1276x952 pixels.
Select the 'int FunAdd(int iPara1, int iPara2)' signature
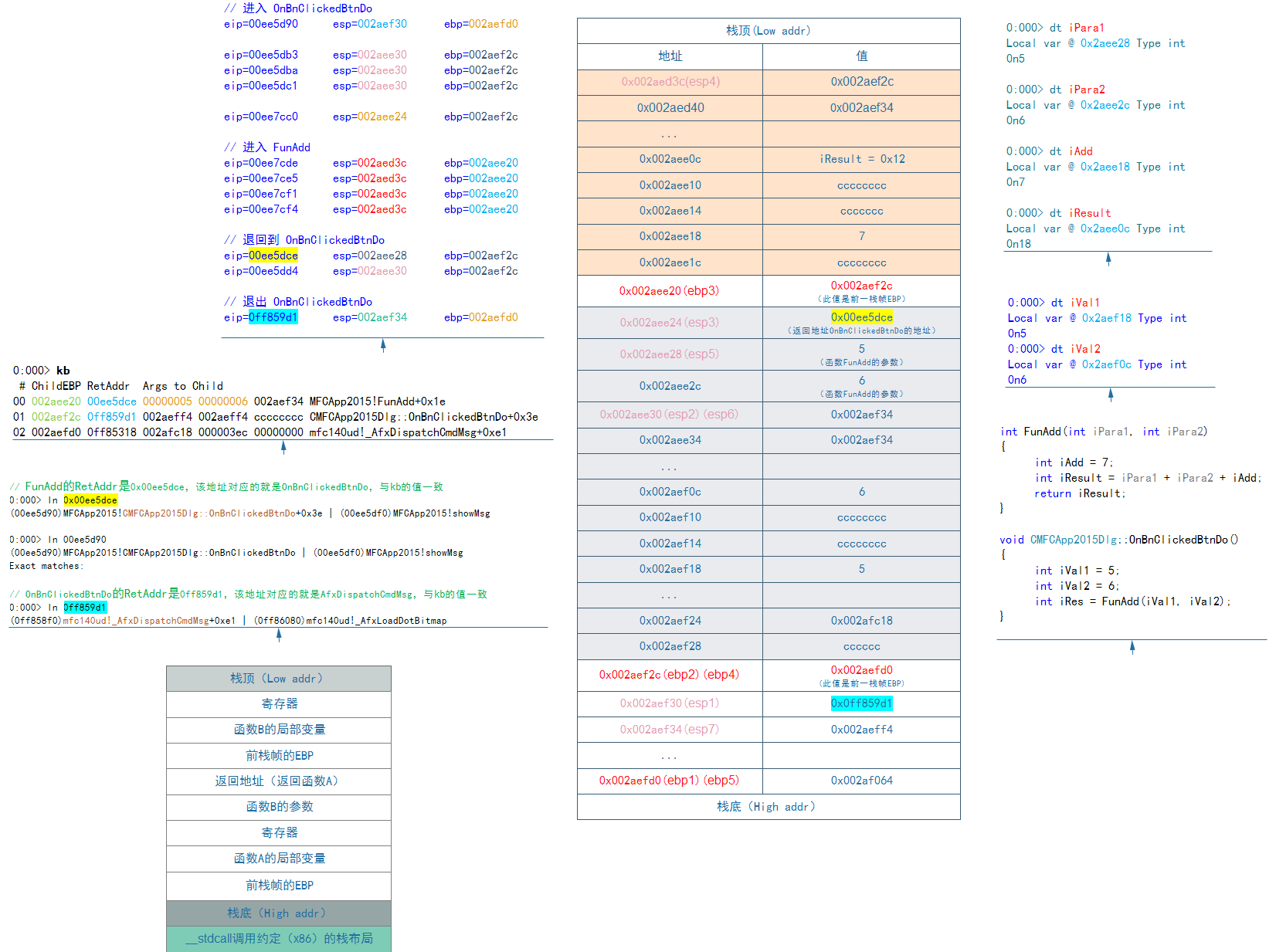point(1104,432)
